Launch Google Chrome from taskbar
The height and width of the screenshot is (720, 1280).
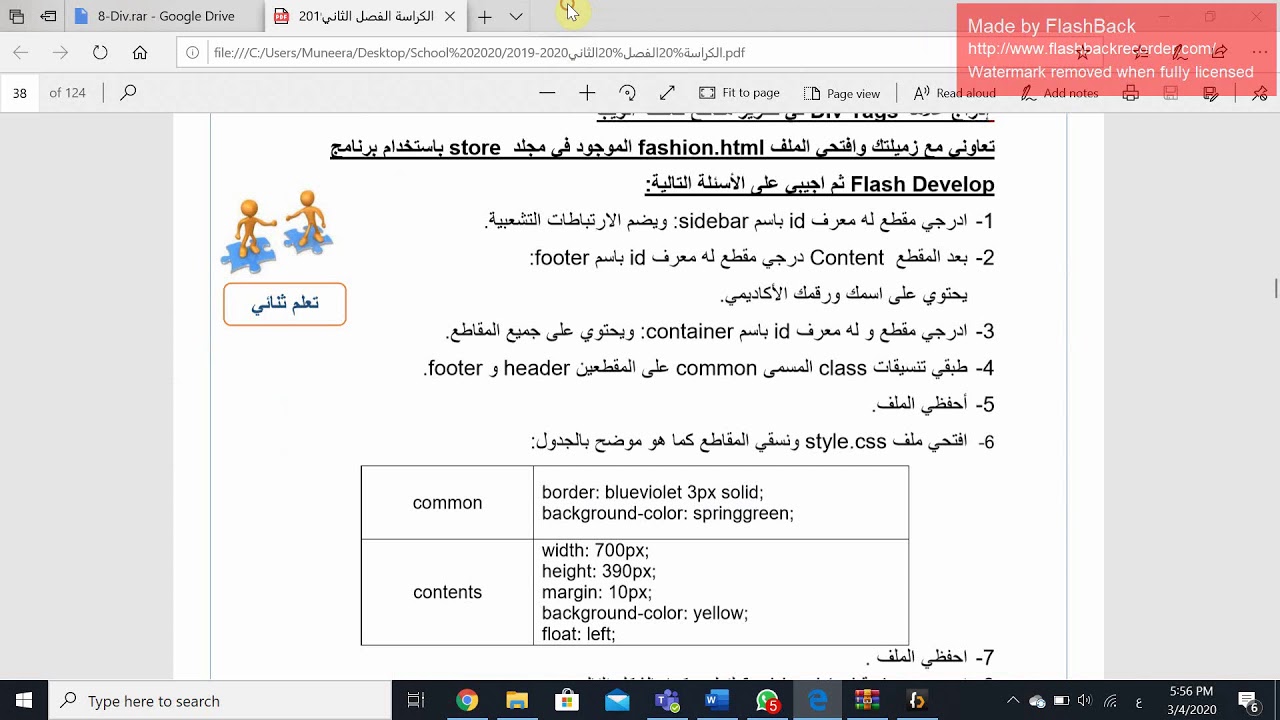tap(467, 701)
